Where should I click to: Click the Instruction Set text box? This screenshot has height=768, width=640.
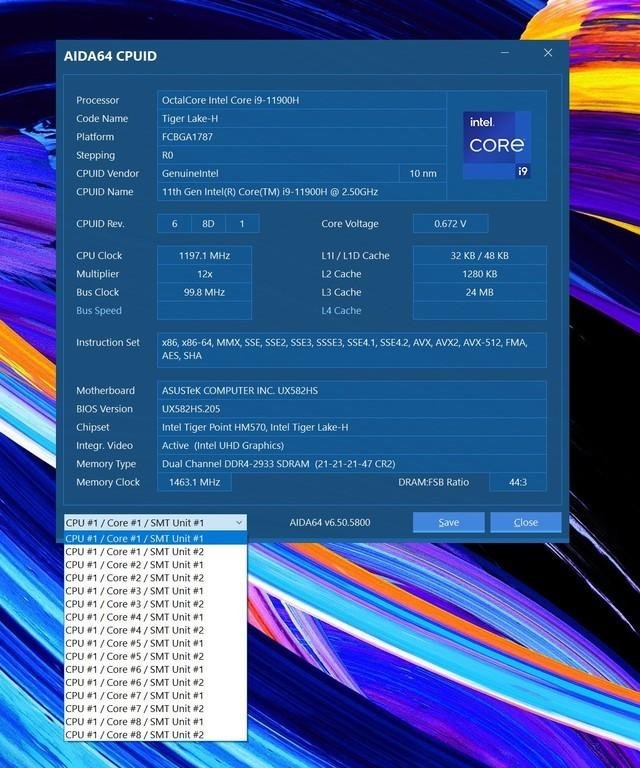(x=351, y=349)
